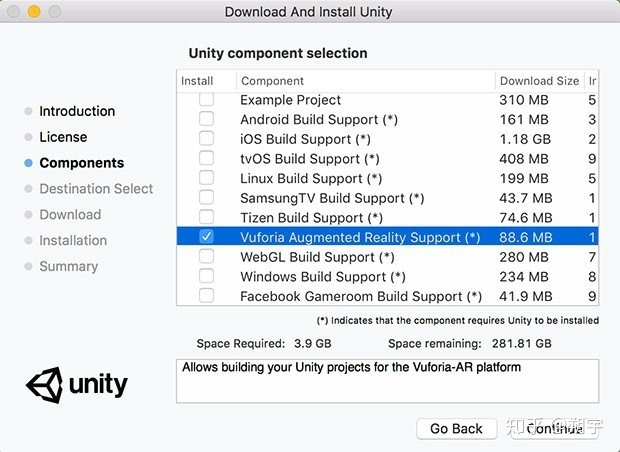Click the Space Required 3.9 GB value
Viewport: 620px width, 452px height.
click(312, 343)
